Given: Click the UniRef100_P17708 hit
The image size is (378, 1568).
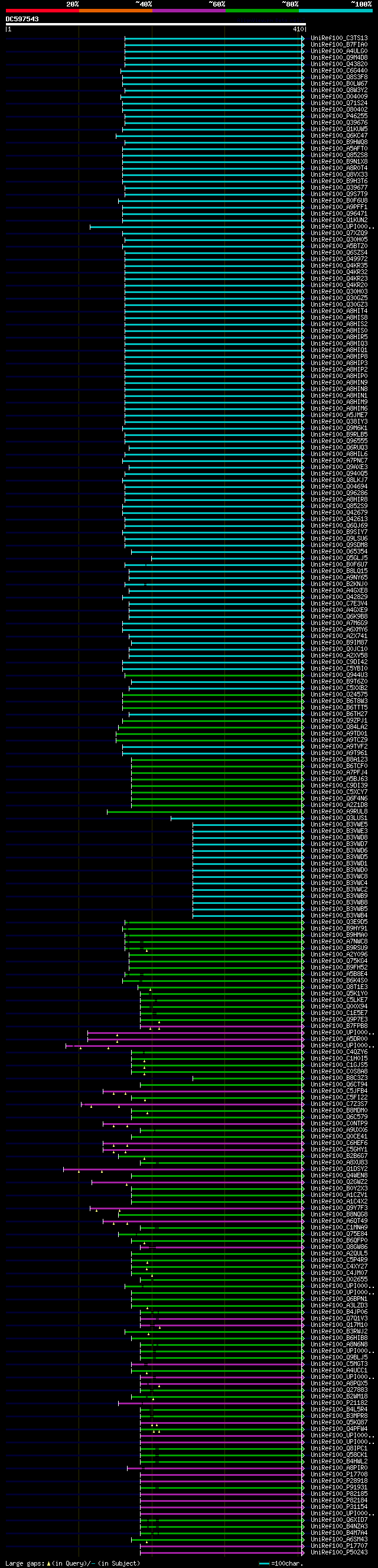Looking at the screenshot, I should (x=339, y=1474).
